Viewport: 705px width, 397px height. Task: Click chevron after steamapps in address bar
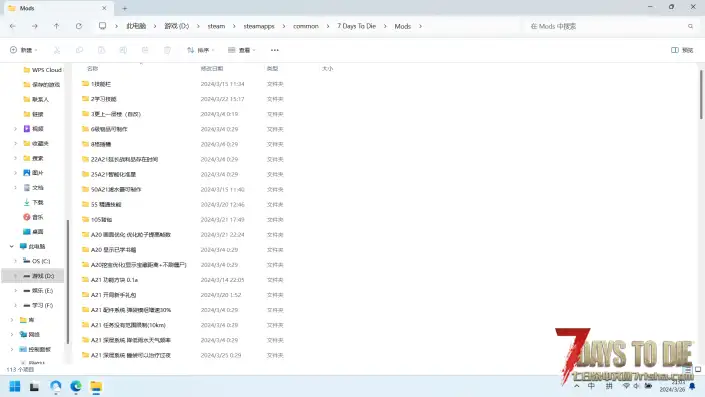(x=284, y=27)
